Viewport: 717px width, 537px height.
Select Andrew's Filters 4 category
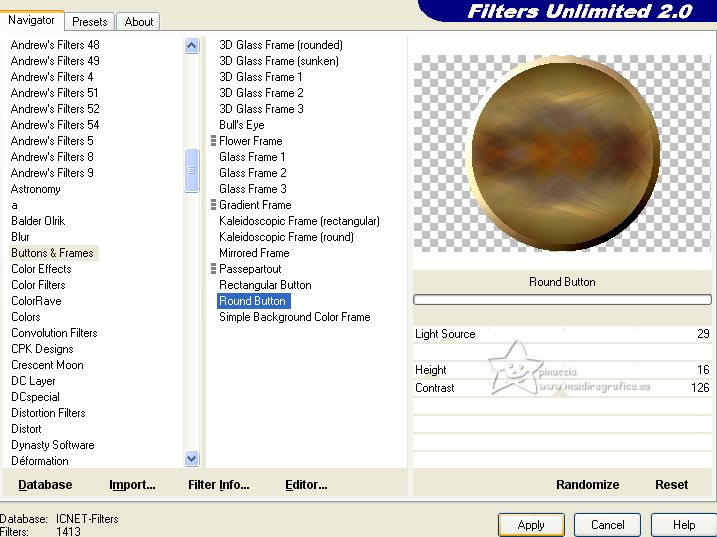click(52, 77)
